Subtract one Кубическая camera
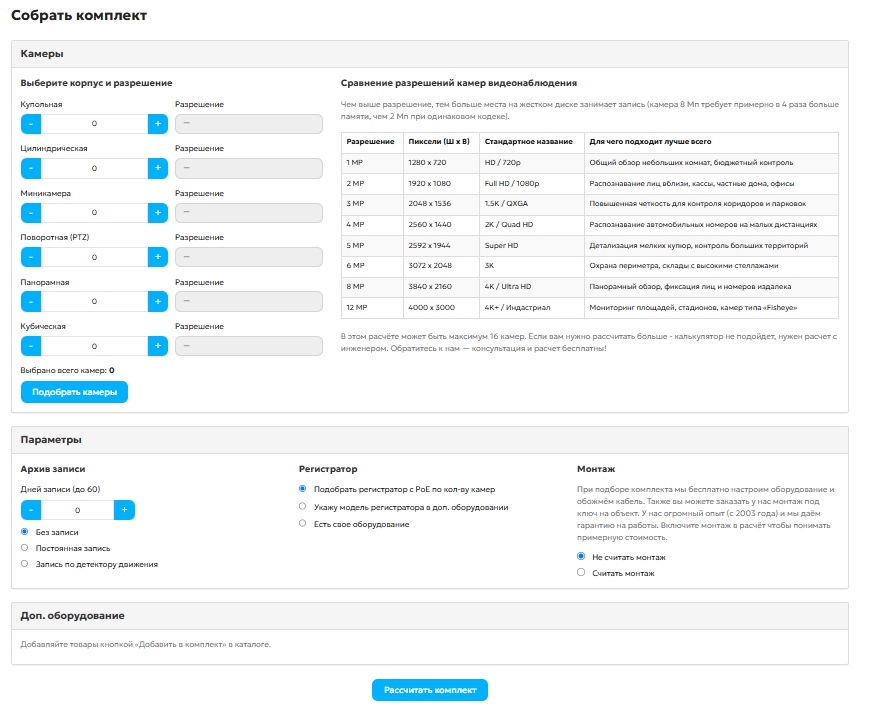 click(x=31, y=346)
